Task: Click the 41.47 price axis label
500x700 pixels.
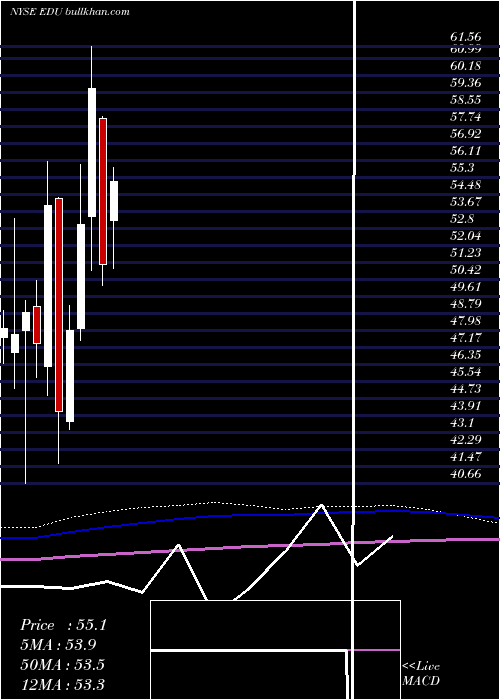Action: (465, 456)
